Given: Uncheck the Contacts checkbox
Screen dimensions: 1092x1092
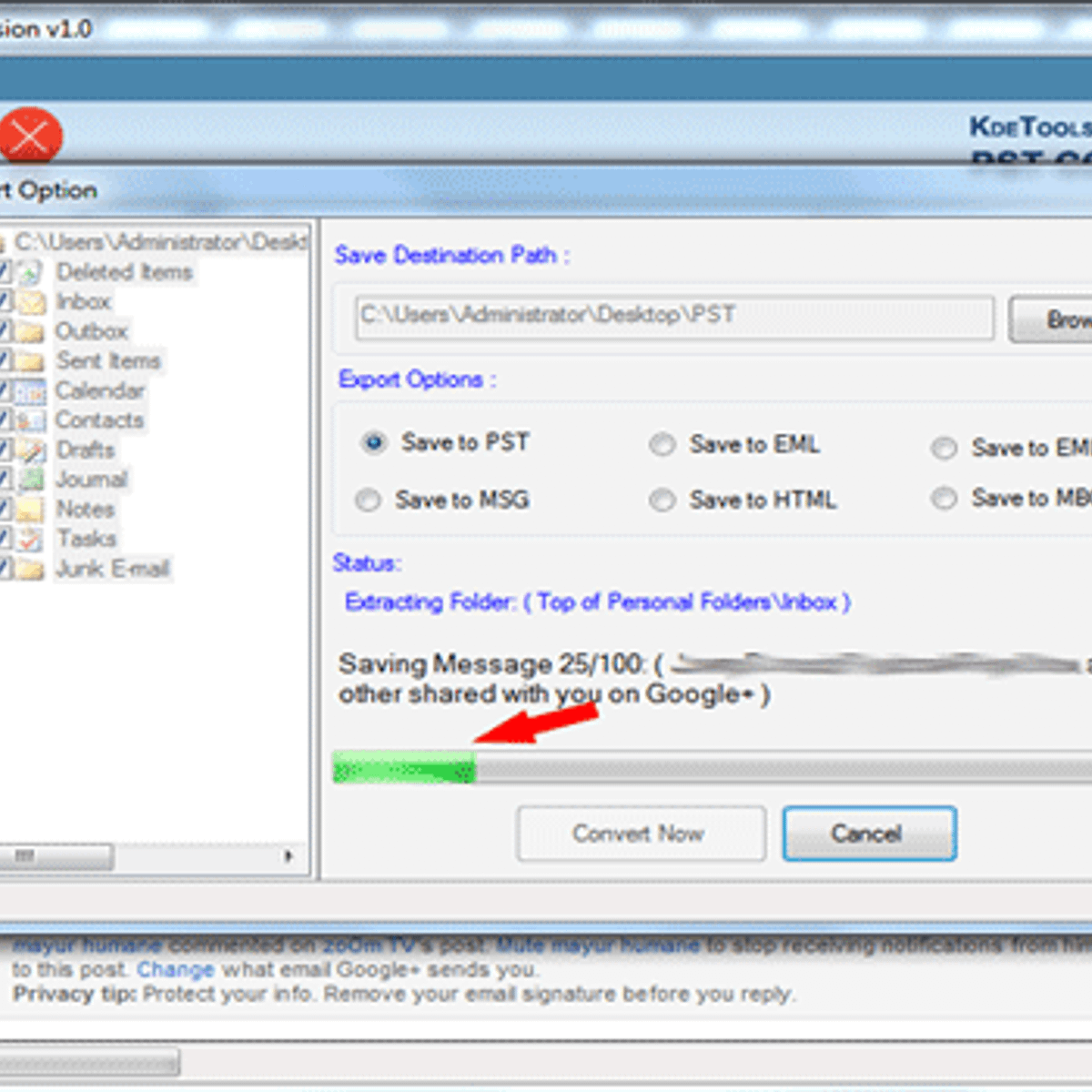Looking at the screenshot, I should [x=5, y=420].
